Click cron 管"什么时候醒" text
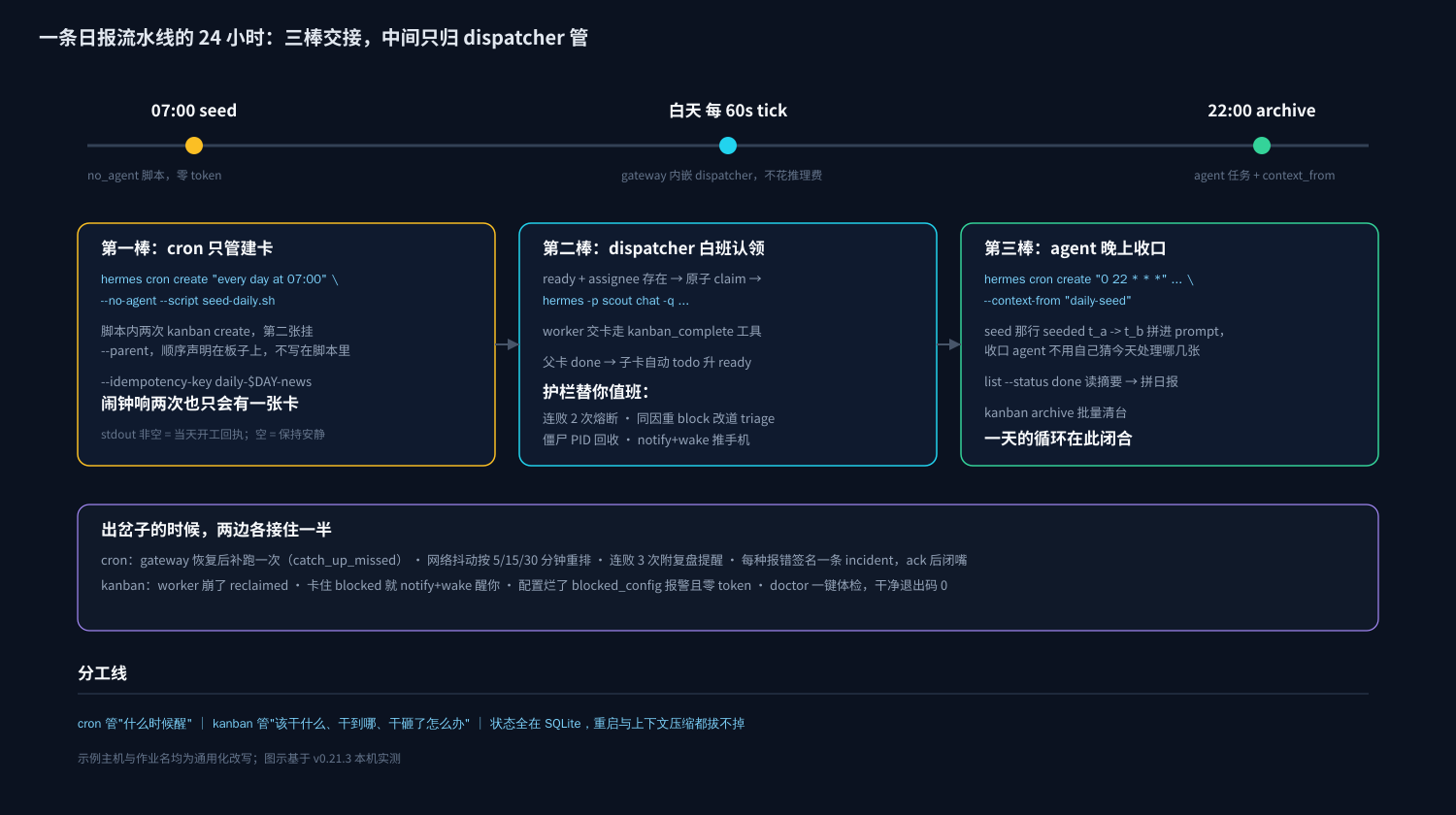The height and width of the screenshot is (815, 1456). 135,724
